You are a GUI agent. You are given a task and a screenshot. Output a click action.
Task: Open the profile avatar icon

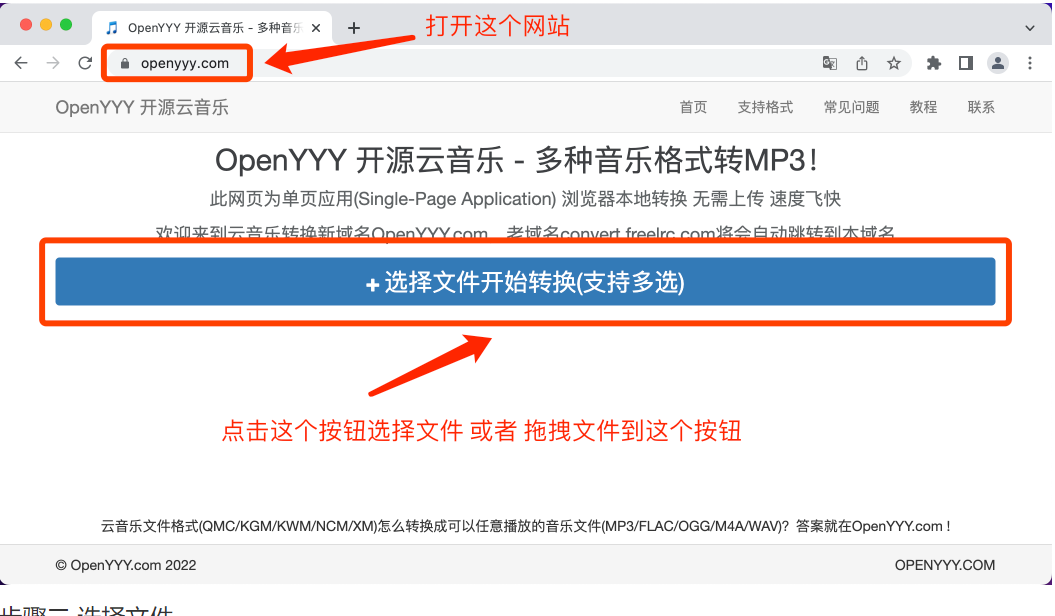pyautogui.click(x=998, y=63)
